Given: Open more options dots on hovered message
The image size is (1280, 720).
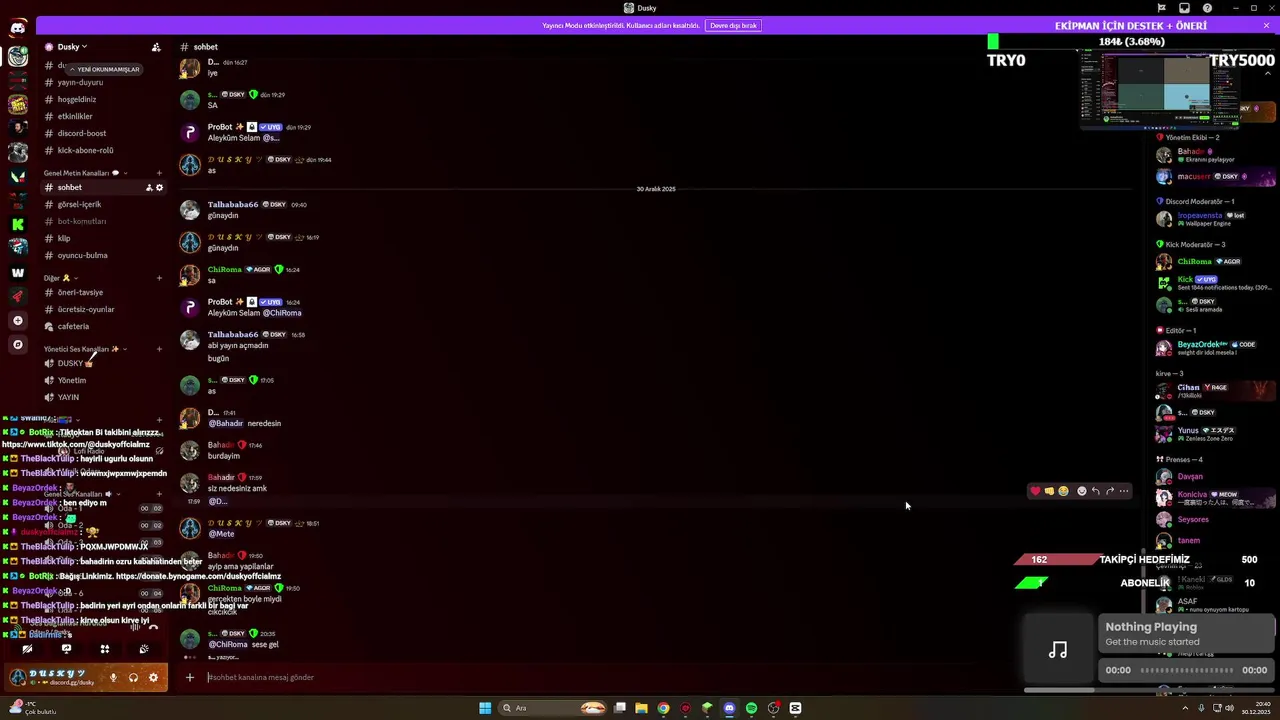Looking at the screenshot, I should pos(1124,491).
